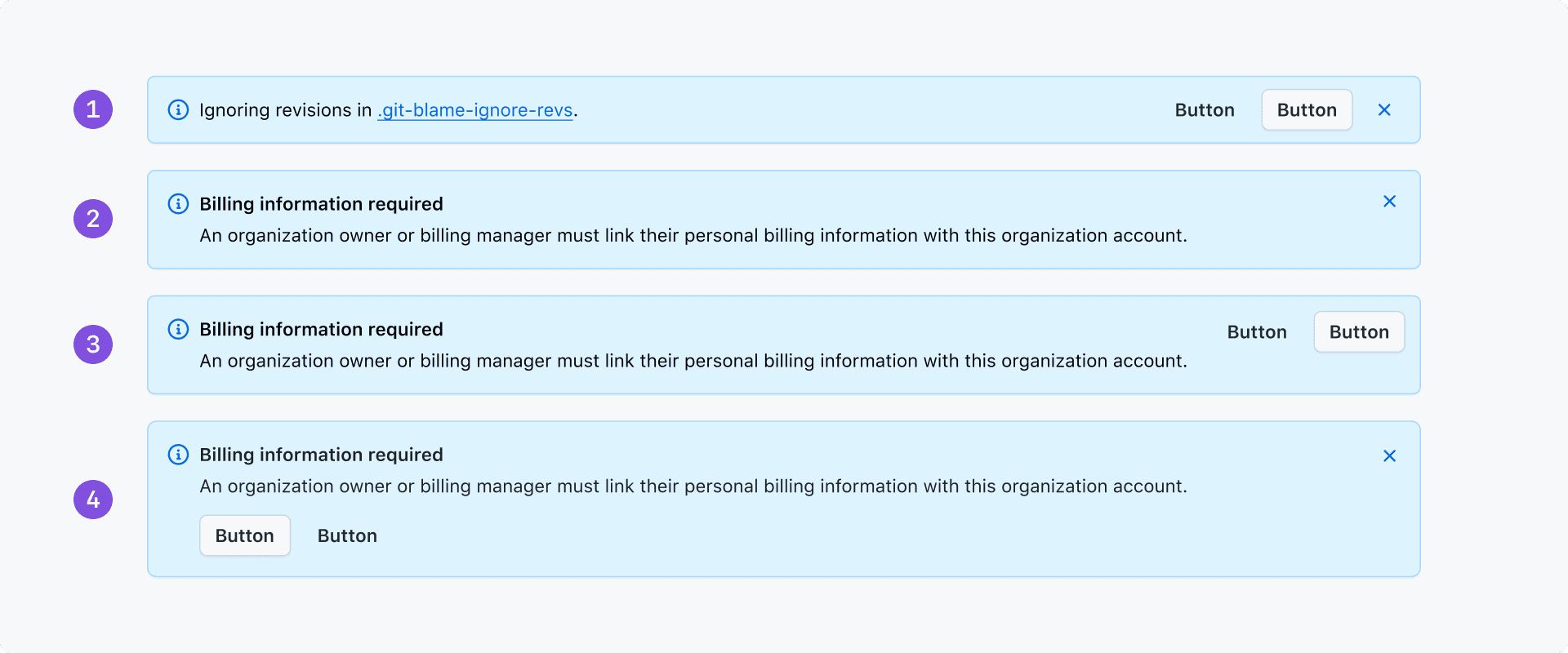Click the description paragraph in banner number 3
Image resolution: width=1568 pixels, height=653 pixels.
pos(693,361)
